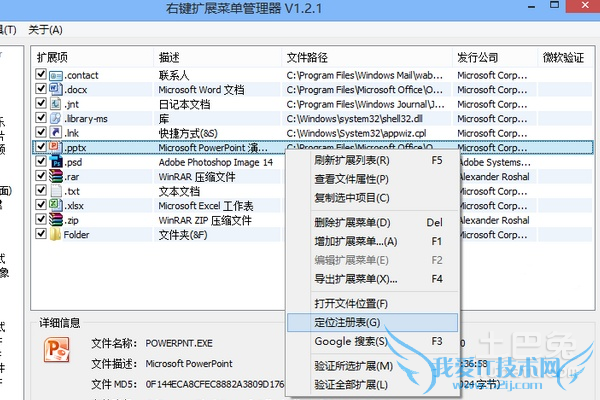Sort by the 描述 column header
This screenshot has height=400, width=600.
pos(217,57)
